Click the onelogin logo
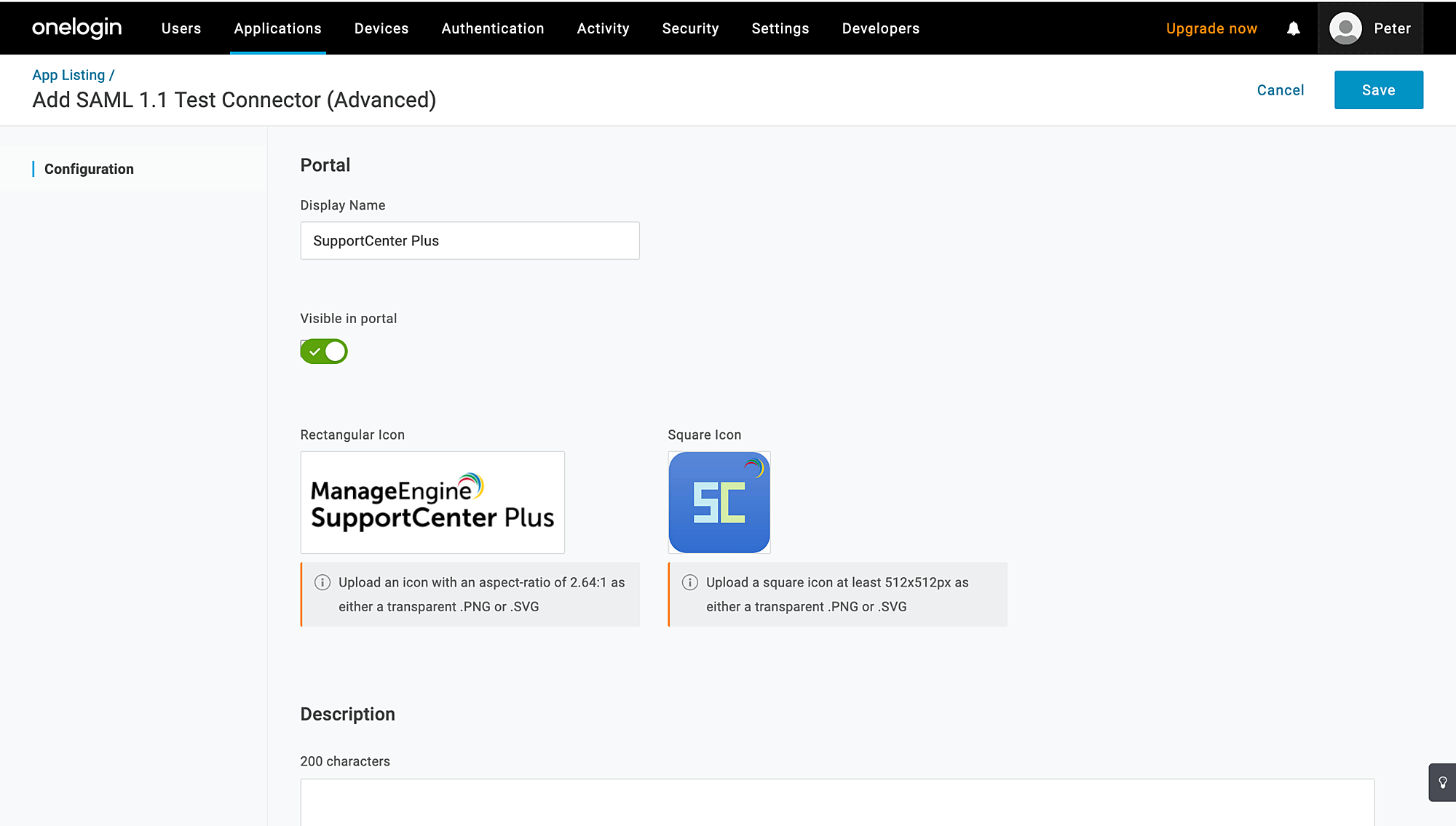The width and height of the screenshot is (1456, 826). [76, 28]
